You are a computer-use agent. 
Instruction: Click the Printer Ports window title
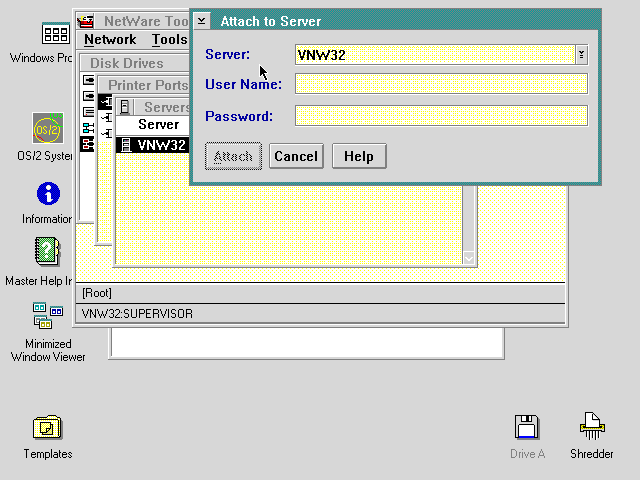click(148, 85)
